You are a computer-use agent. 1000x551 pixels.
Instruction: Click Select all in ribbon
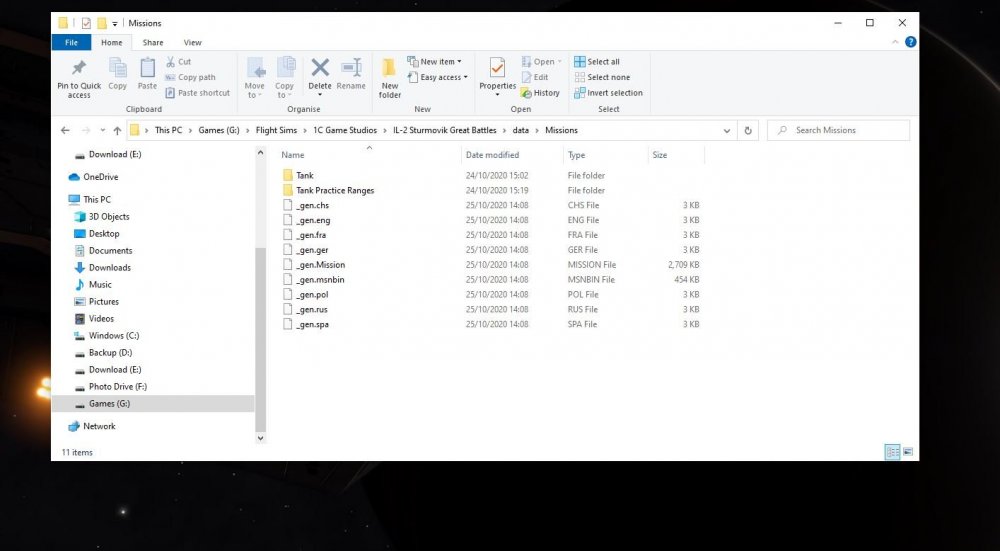point(597,62)
